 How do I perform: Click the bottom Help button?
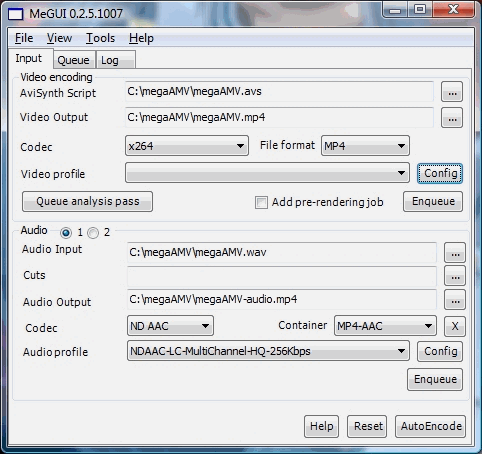[x=321, y=426]
